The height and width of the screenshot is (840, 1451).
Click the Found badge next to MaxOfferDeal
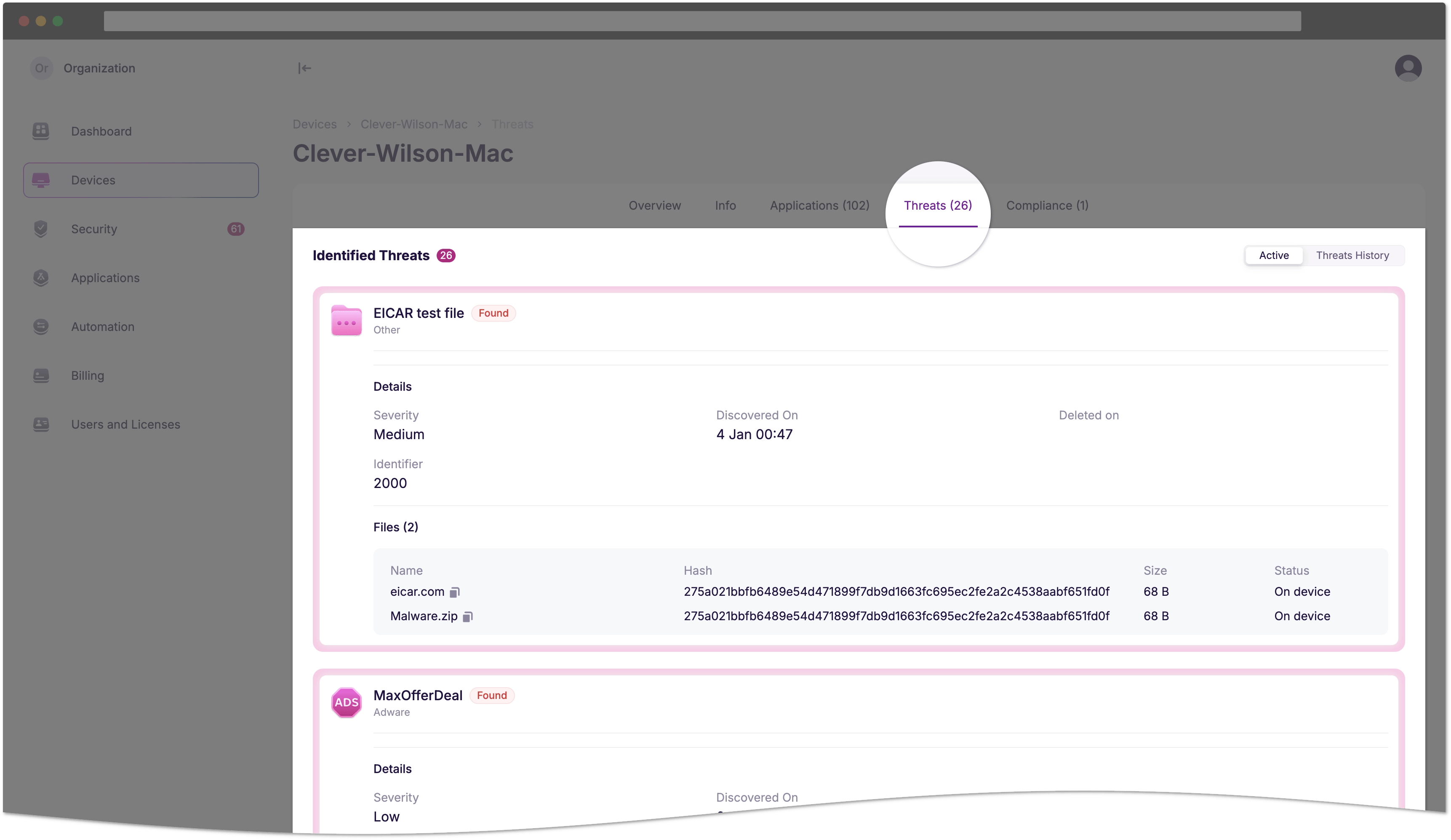click(492, 696)
